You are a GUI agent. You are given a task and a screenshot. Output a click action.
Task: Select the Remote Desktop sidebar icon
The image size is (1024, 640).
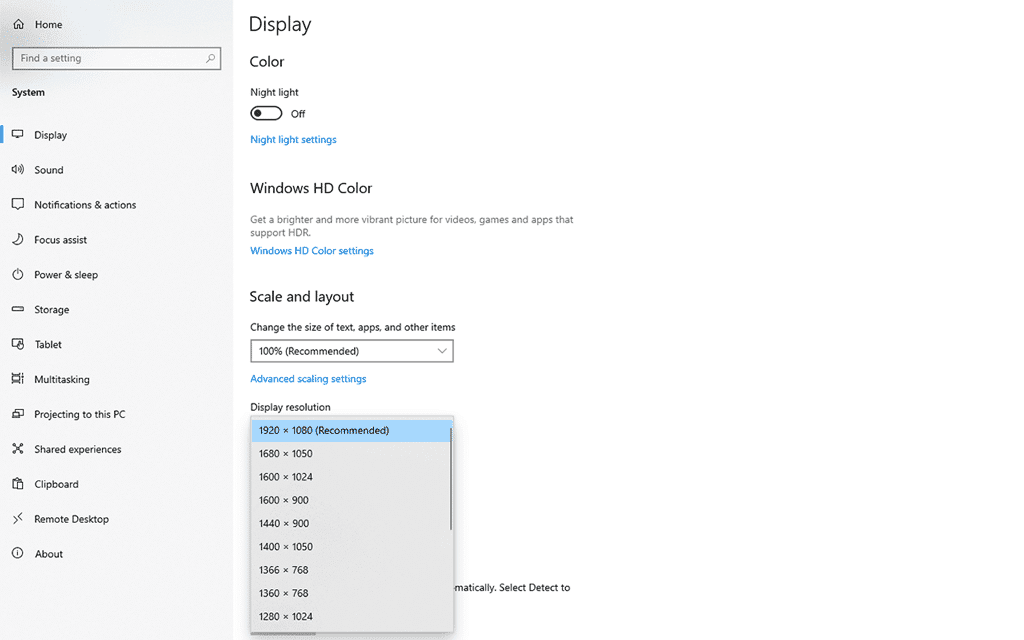click(x=19, y=518)
